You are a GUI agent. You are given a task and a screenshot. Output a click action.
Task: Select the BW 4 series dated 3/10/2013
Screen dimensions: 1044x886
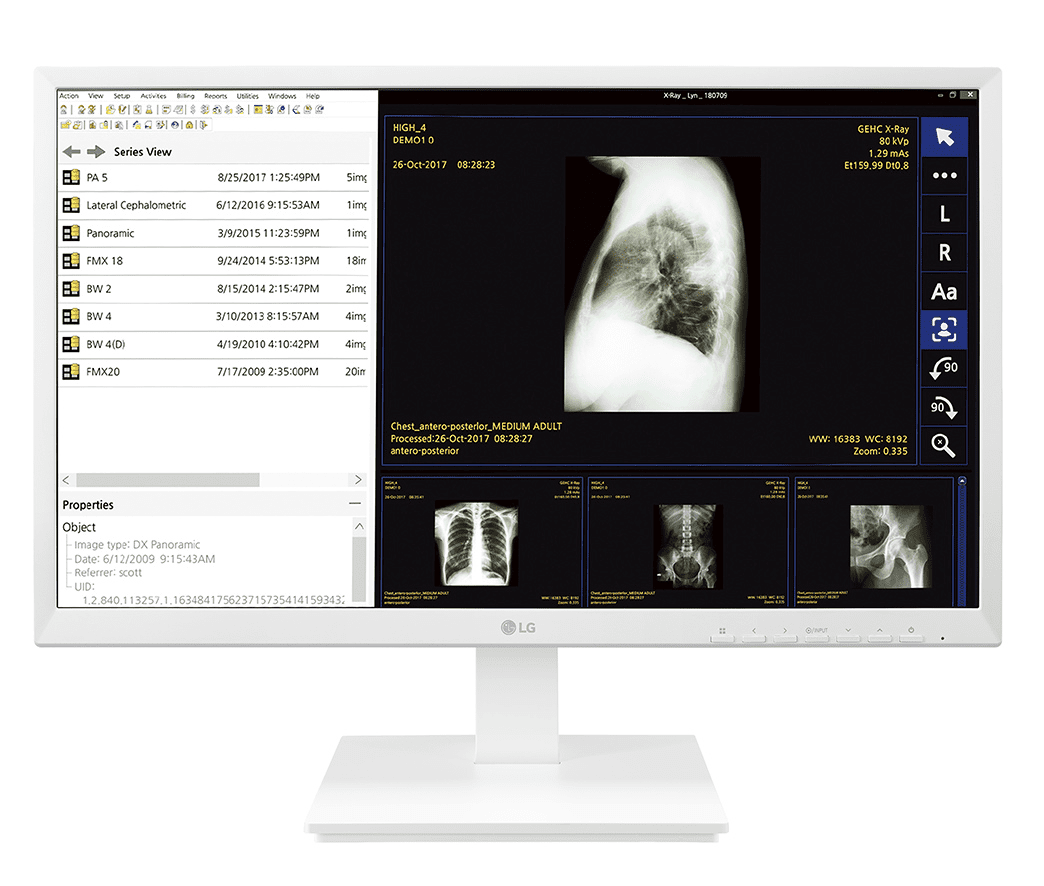pyautogui.click(x=213, y=316)
